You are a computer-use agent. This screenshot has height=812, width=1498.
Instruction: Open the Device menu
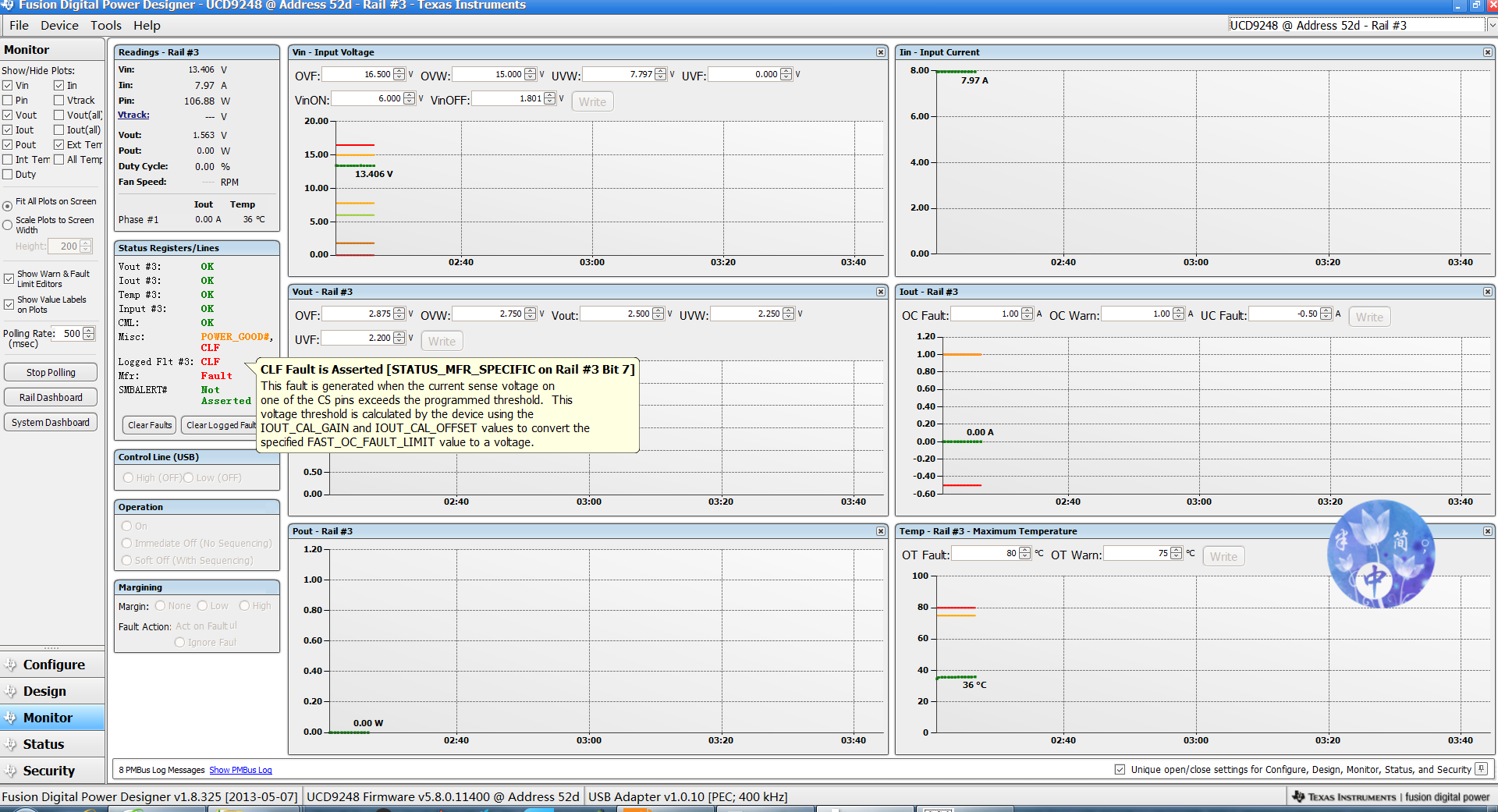[59, 25]
